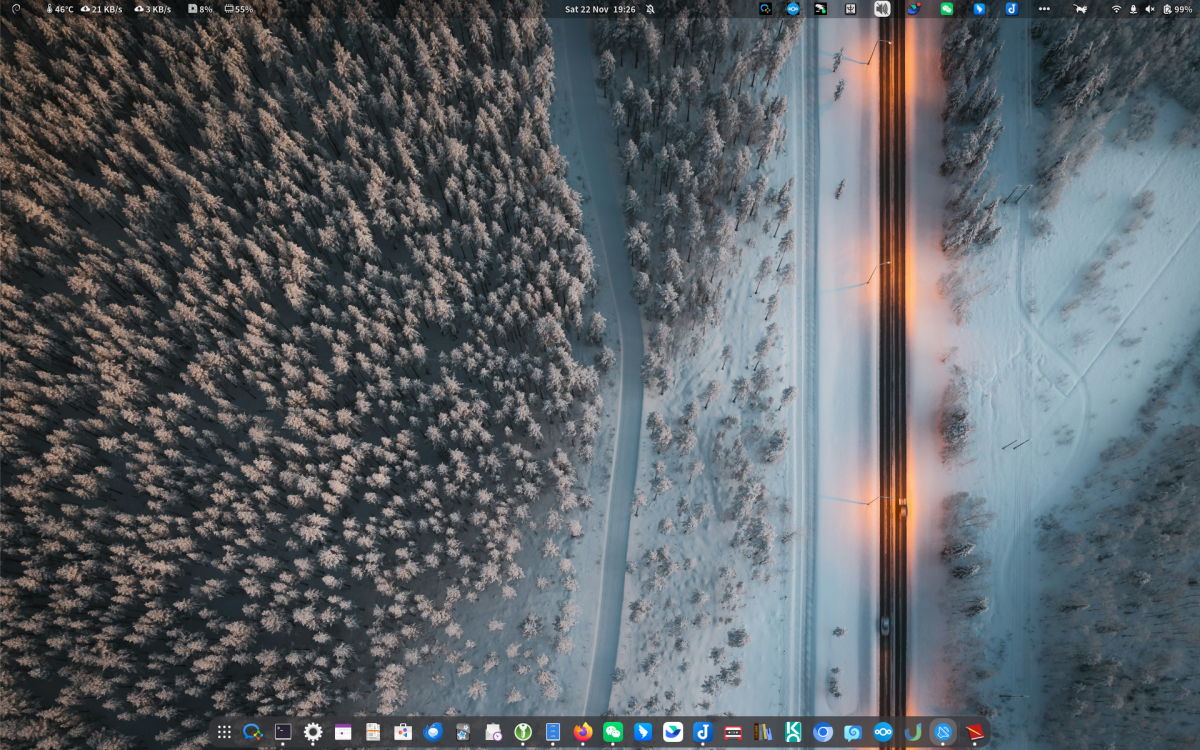Open Firefox from the dock
Screen dimensions: 1200x750
tap(582, 733)
